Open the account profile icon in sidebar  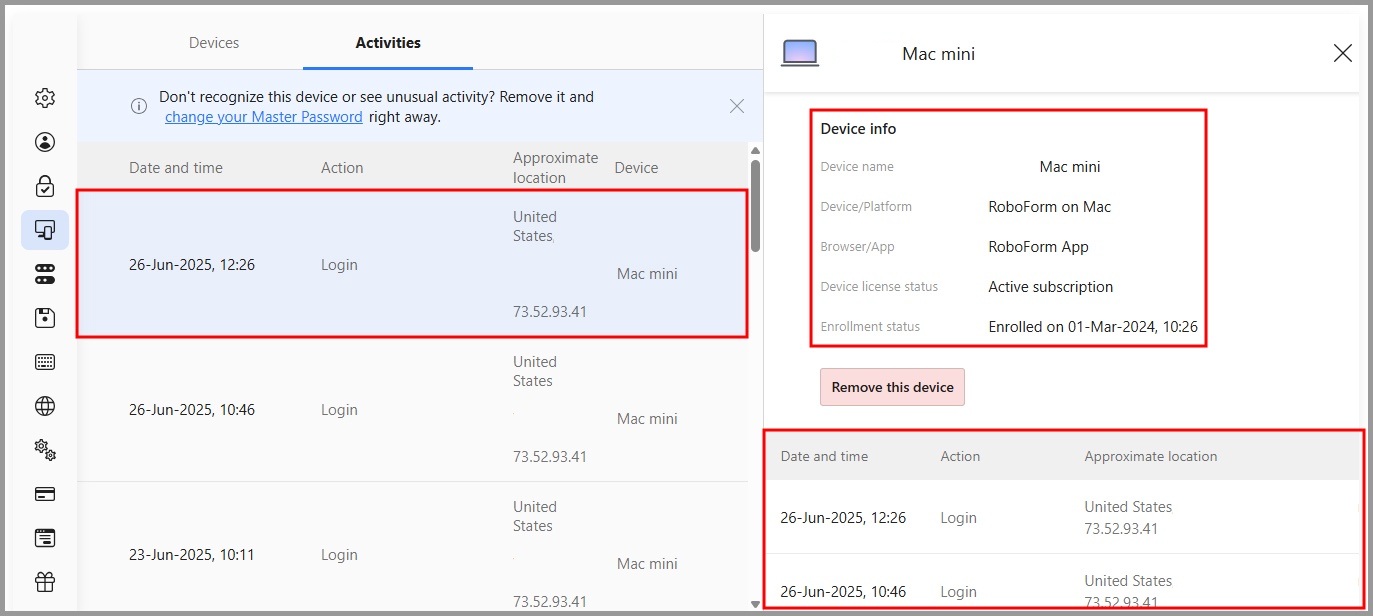pyautogui.click(x=45, y=142)
